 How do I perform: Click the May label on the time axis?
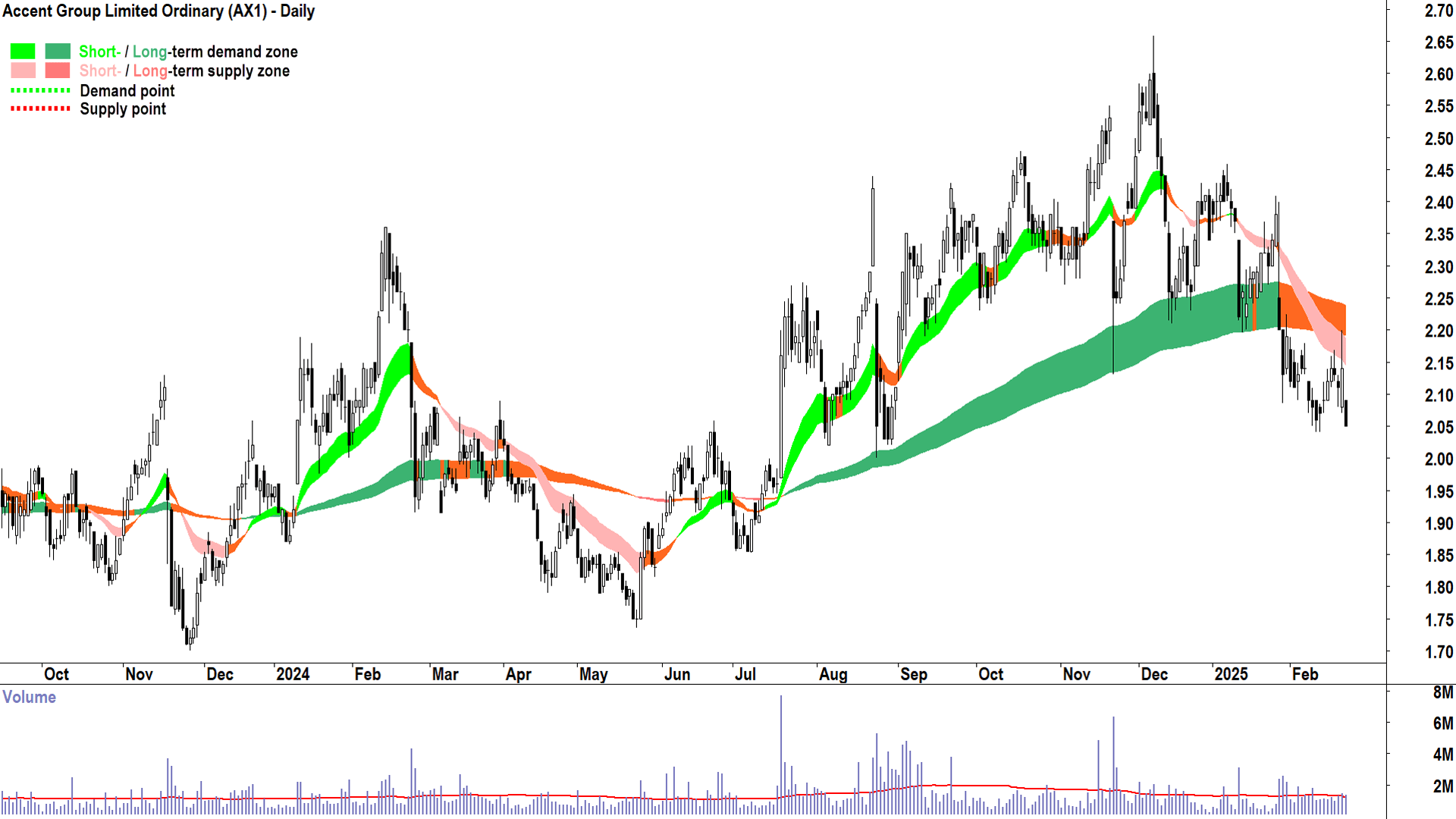tap(593, 674)
